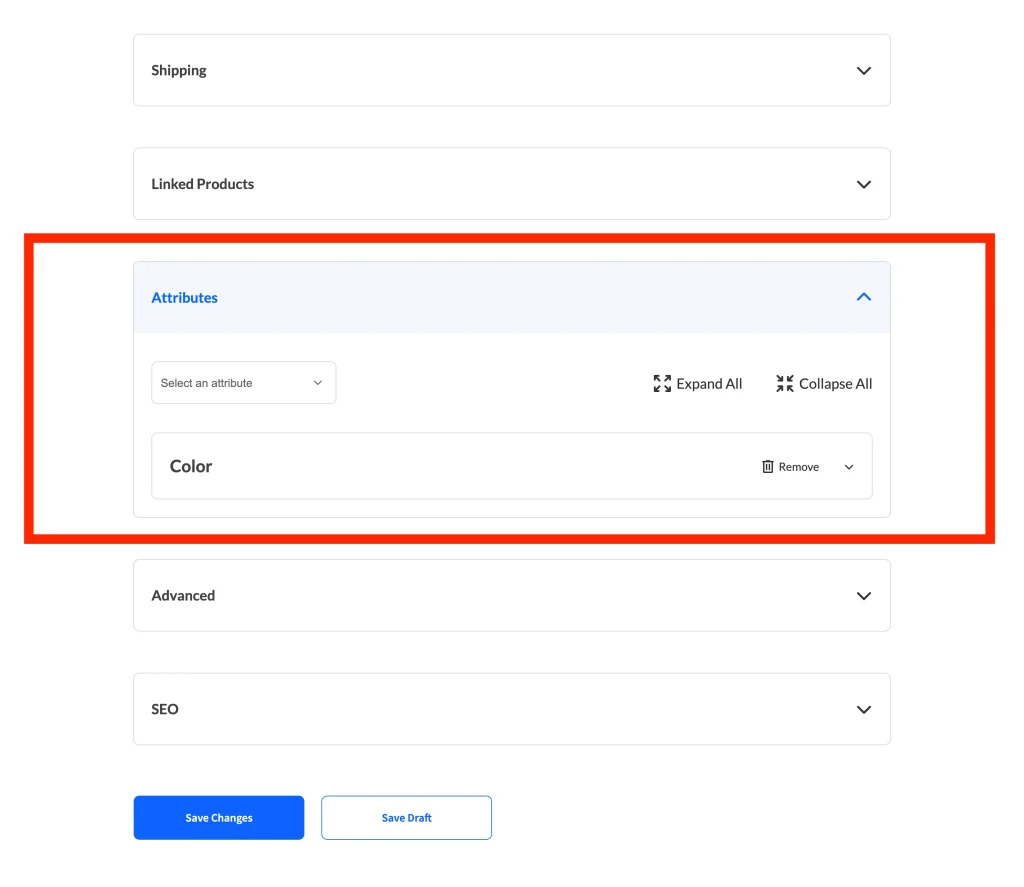This screenshot has width=1024, height=887.
Task: Click the Advanced section title
Action: 183,596
